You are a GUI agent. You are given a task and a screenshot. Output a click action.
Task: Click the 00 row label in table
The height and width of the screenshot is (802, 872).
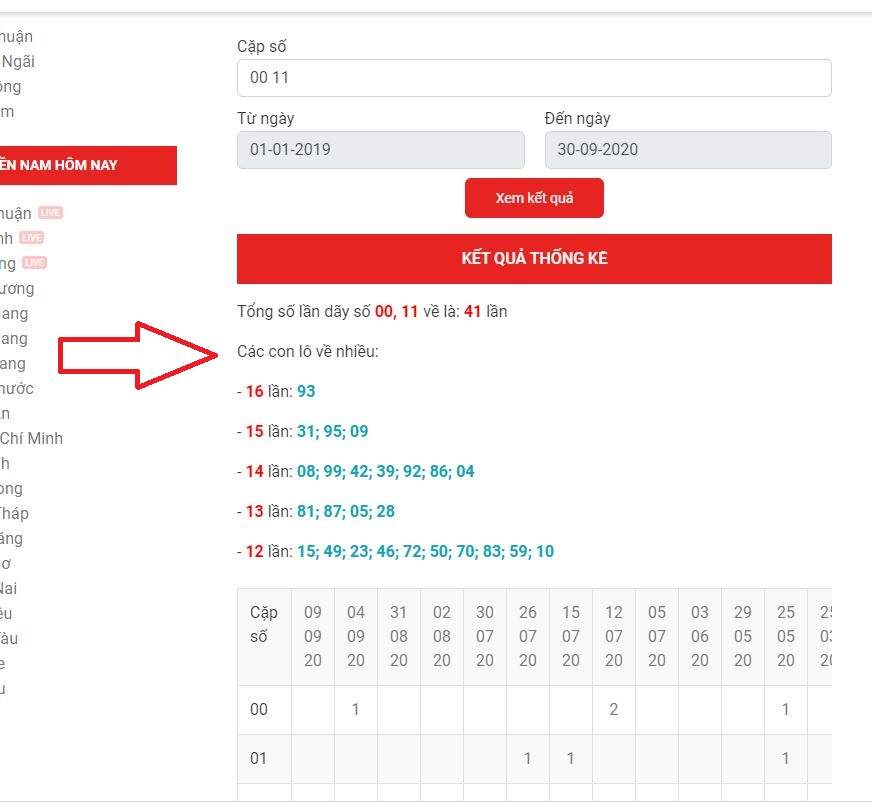259,709
